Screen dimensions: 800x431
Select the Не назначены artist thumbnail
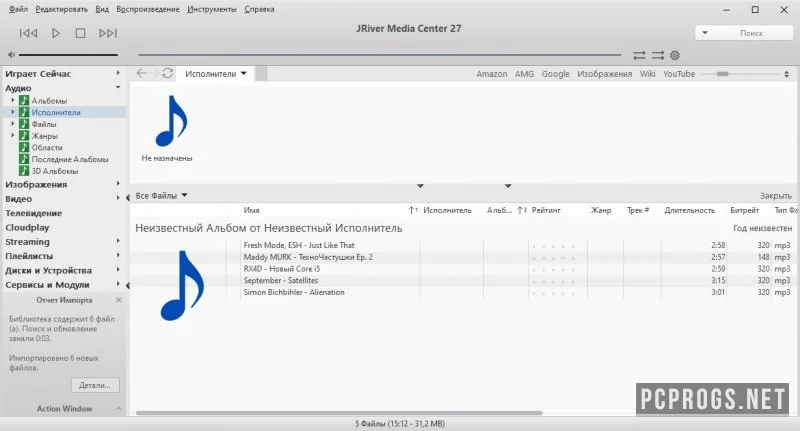(x=167, y=128)
